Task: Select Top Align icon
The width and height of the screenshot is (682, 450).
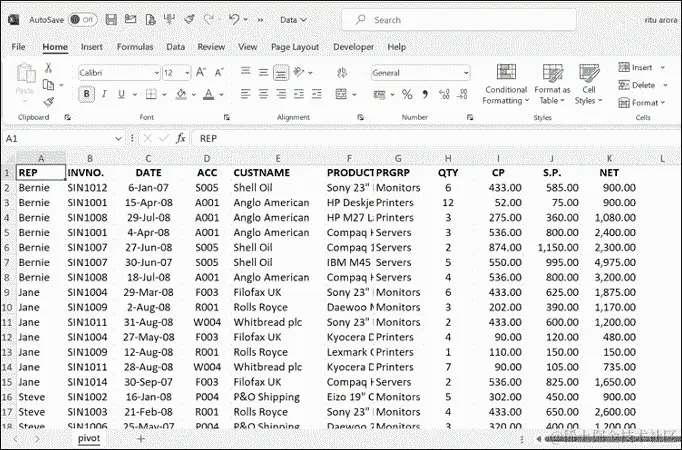Action: pyautogui.click(x=246, y=72)
